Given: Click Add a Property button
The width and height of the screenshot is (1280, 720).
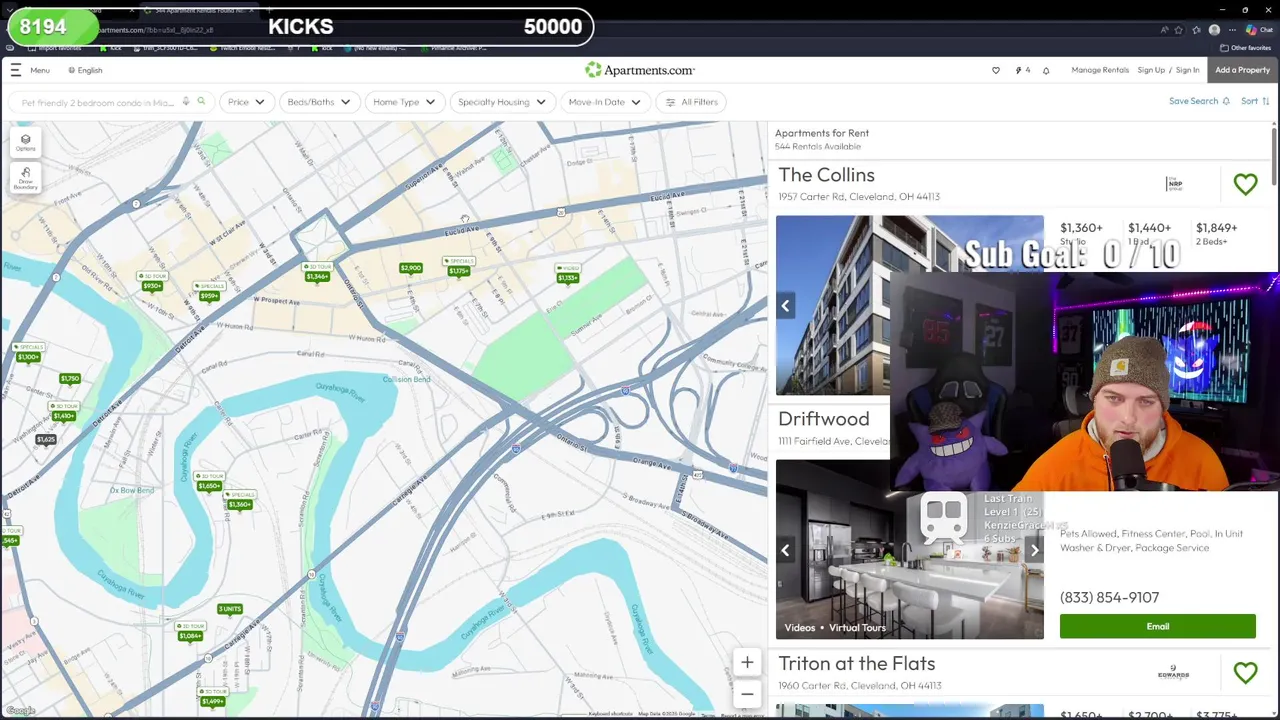Looking at the screenshot, I should click(x=1242, y=70).
